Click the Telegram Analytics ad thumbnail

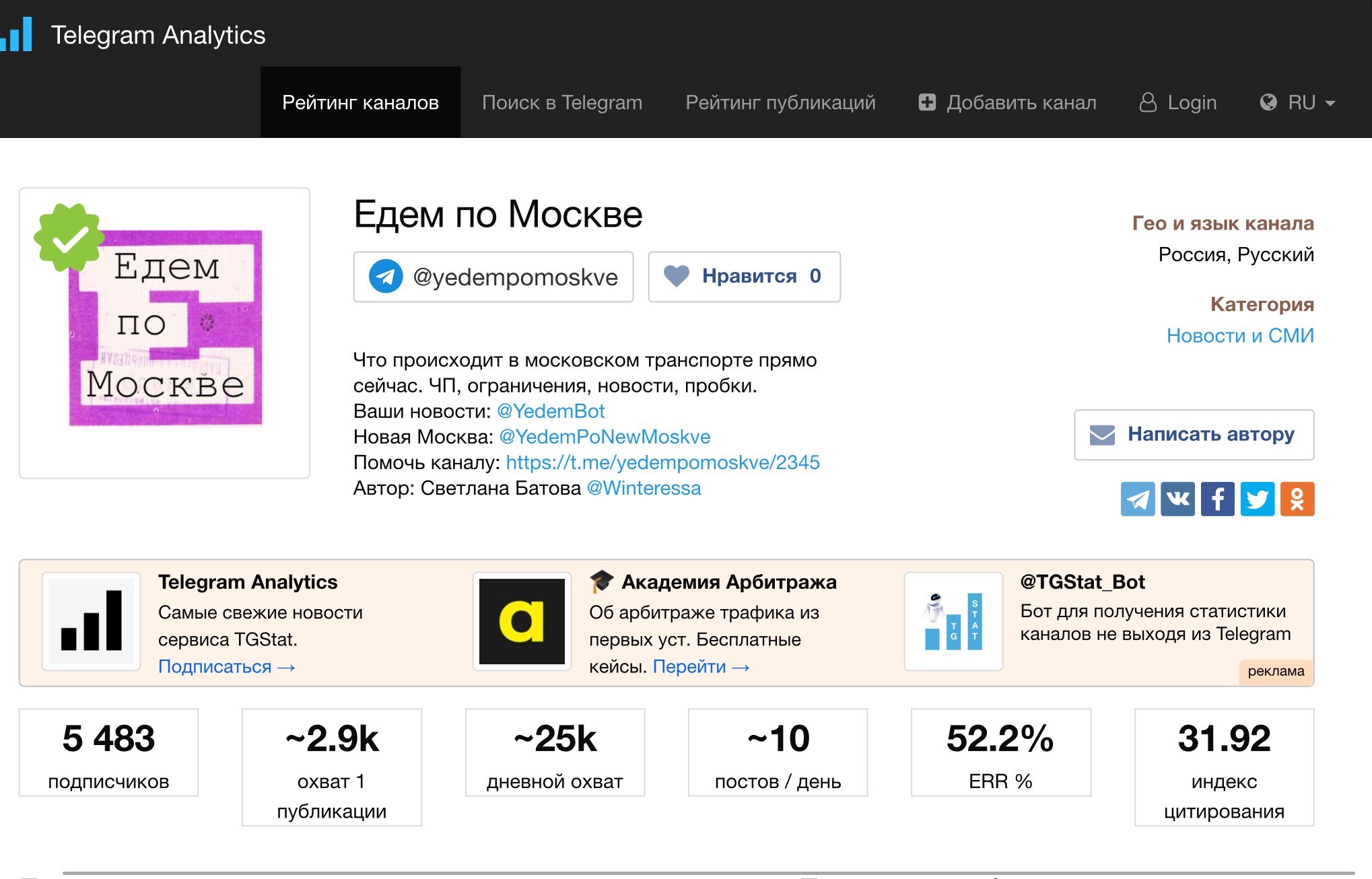tap(91, 621)
